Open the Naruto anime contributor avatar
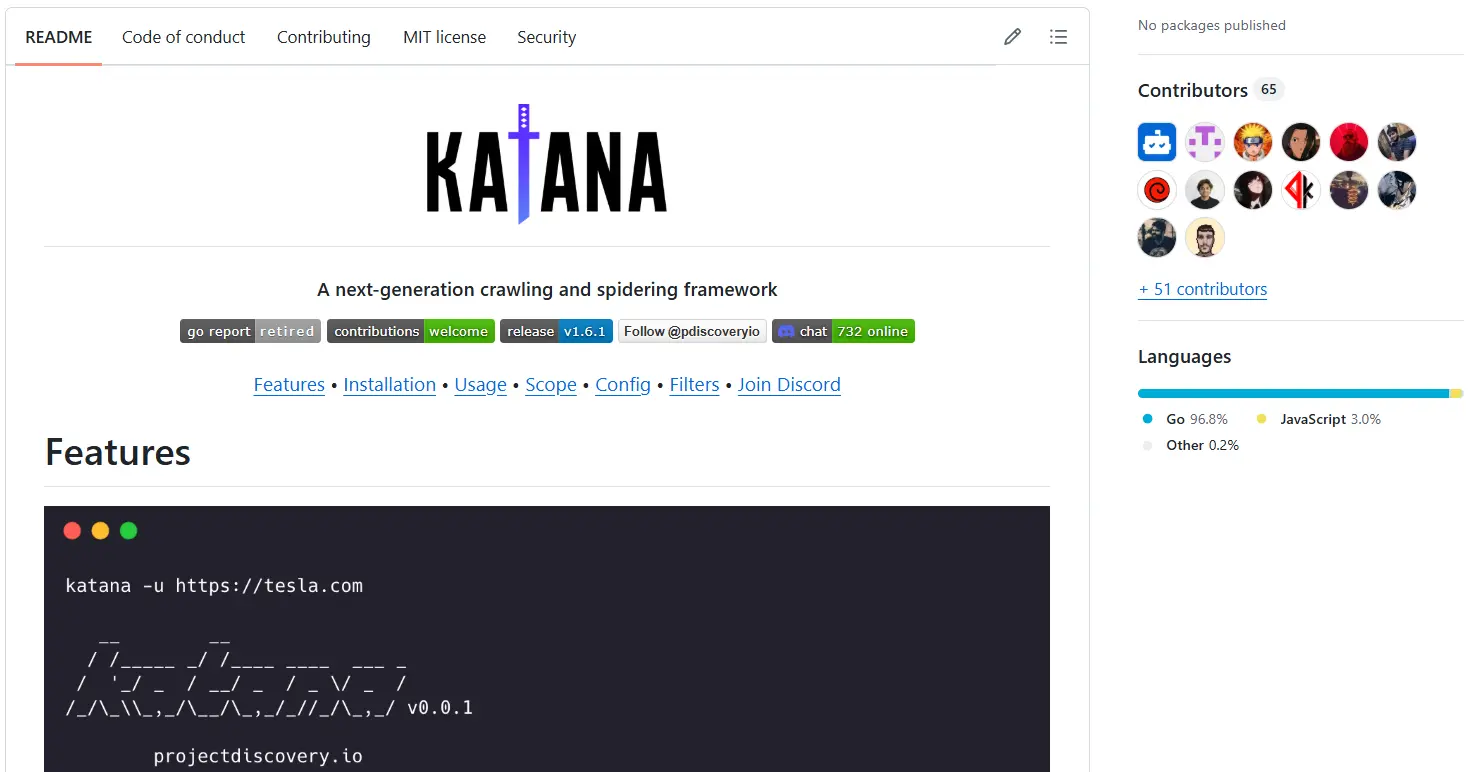 1253,142
